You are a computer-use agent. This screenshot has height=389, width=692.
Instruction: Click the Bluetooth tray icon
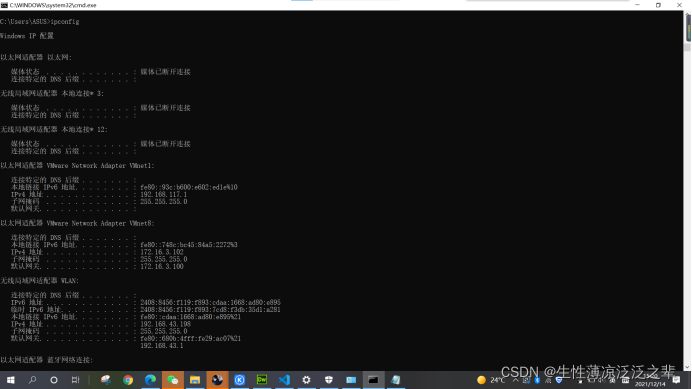(537, 380)
